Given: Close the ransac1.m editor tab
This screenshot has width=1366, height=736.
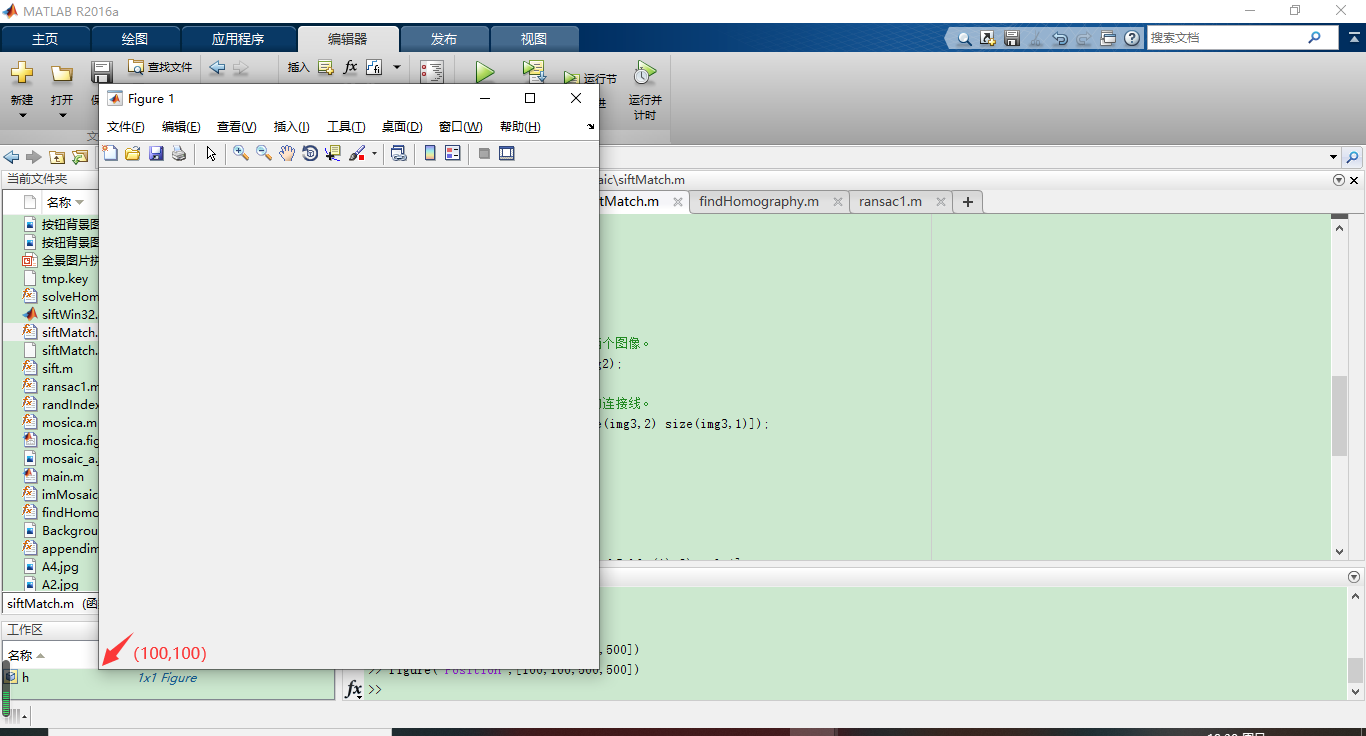Looking at the screenshot, I should point(942,202).
